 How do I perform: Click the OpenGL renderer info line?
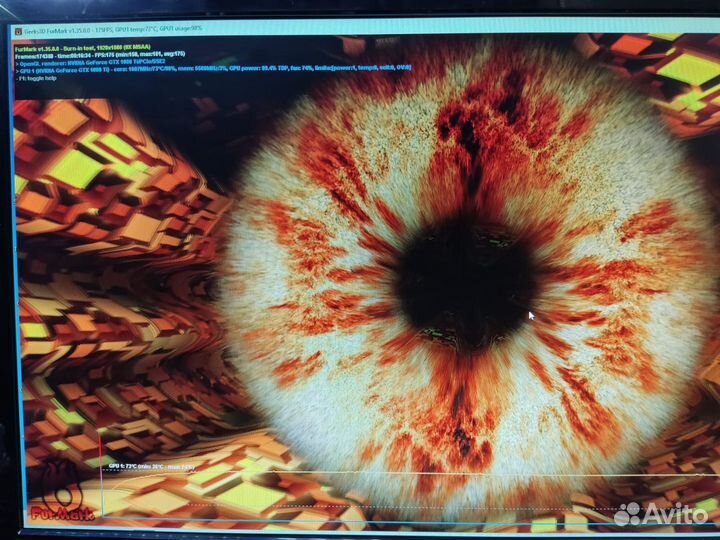[90, 61]
